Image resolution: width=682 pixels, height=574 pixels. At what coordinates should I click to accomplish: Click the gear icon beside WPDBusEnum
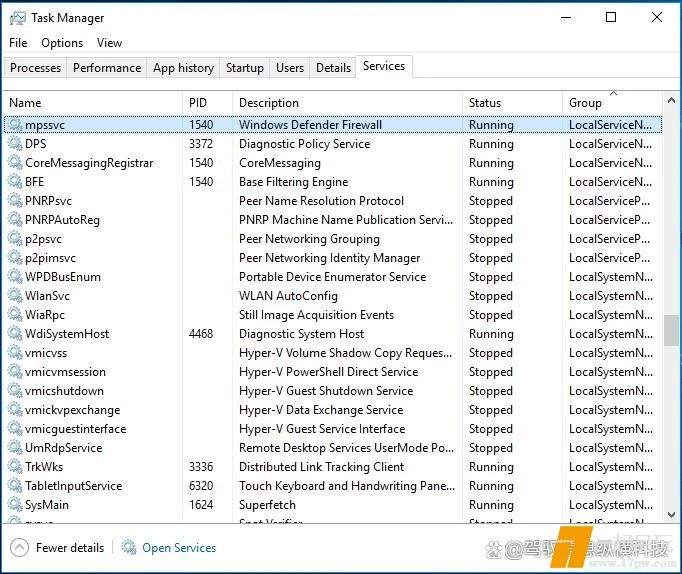pyautogui.click(x=15, y=277)
